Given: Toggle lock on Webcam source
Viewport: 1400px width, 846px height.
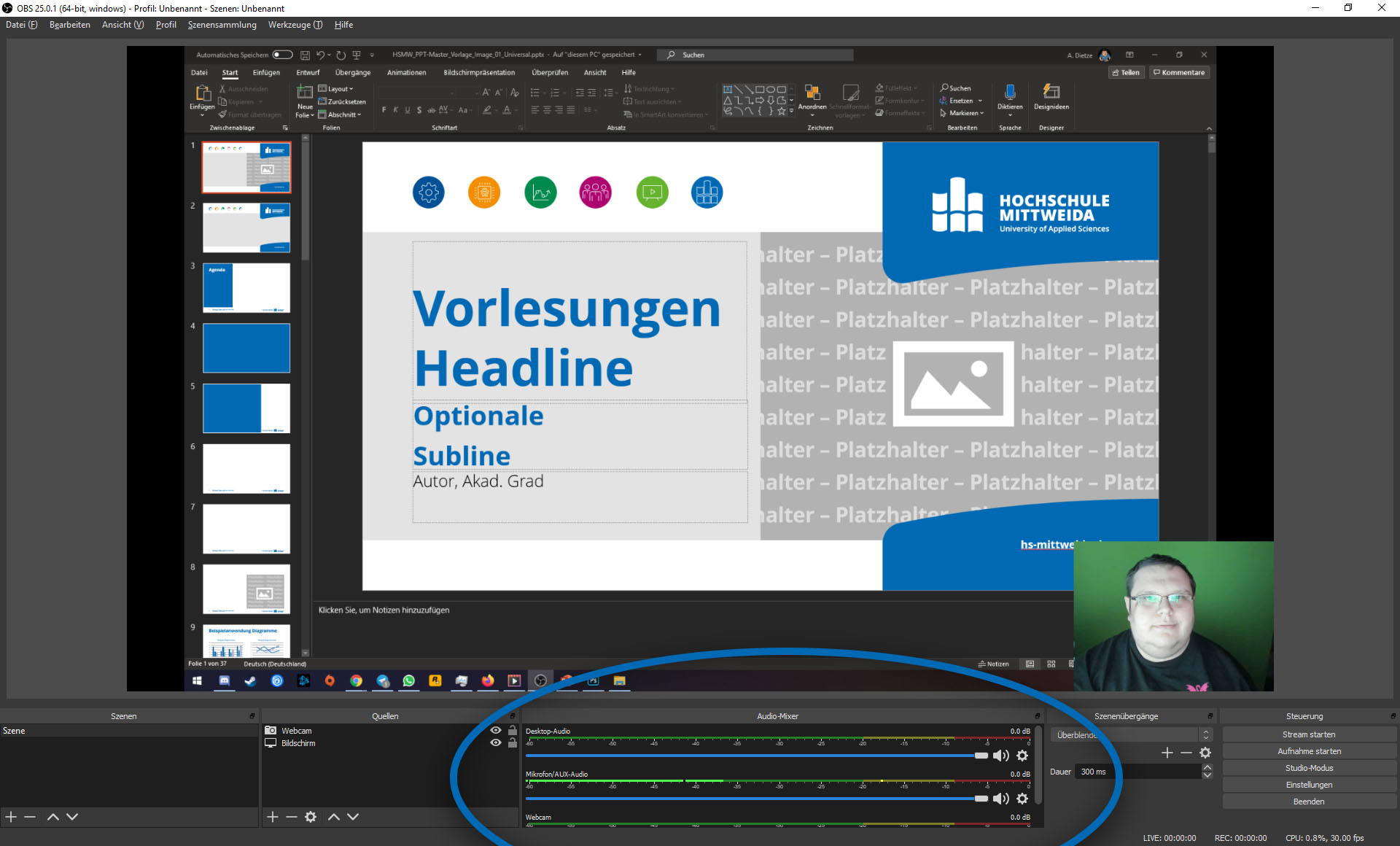Looking at the screenshot, I should [513, 730].
